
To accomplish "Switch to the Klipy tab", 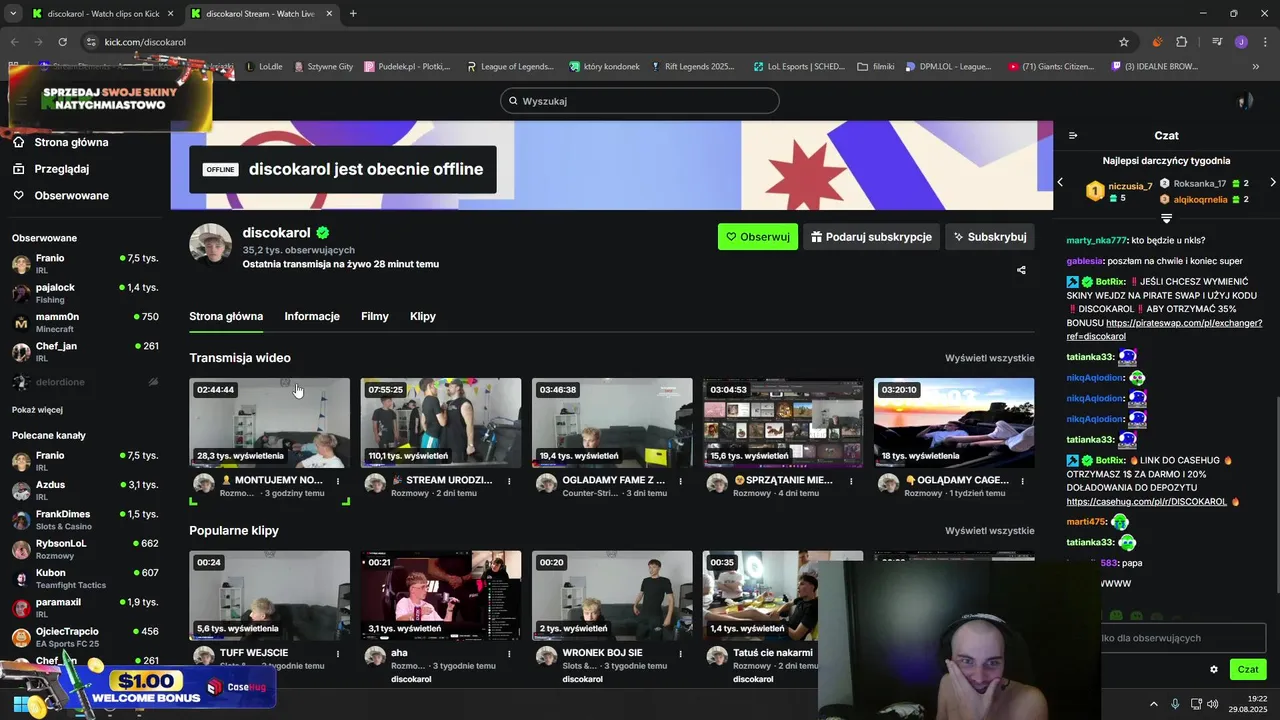I will (423, 316).
